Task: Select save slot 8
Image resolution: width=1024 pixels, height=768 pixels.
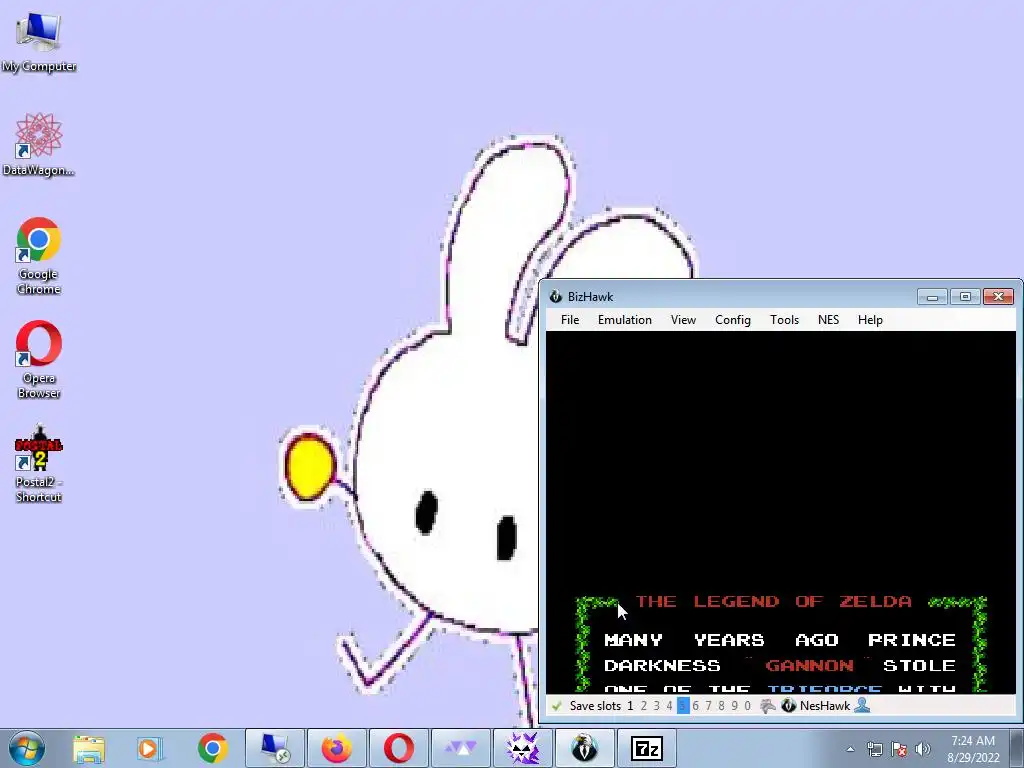Action: [x=722, y=706]
